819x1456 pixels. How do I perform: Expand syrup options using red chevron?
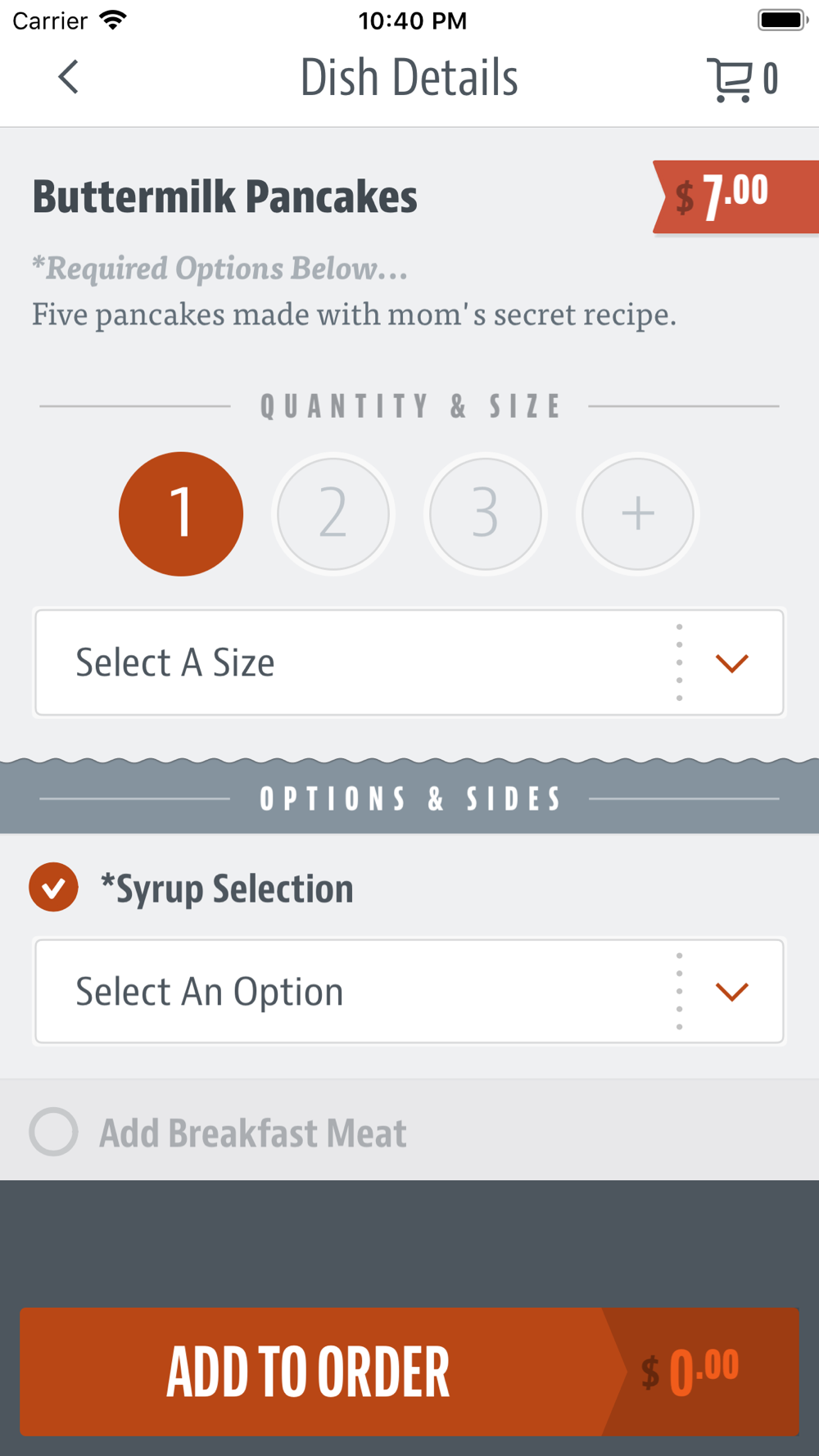point(731,992)
